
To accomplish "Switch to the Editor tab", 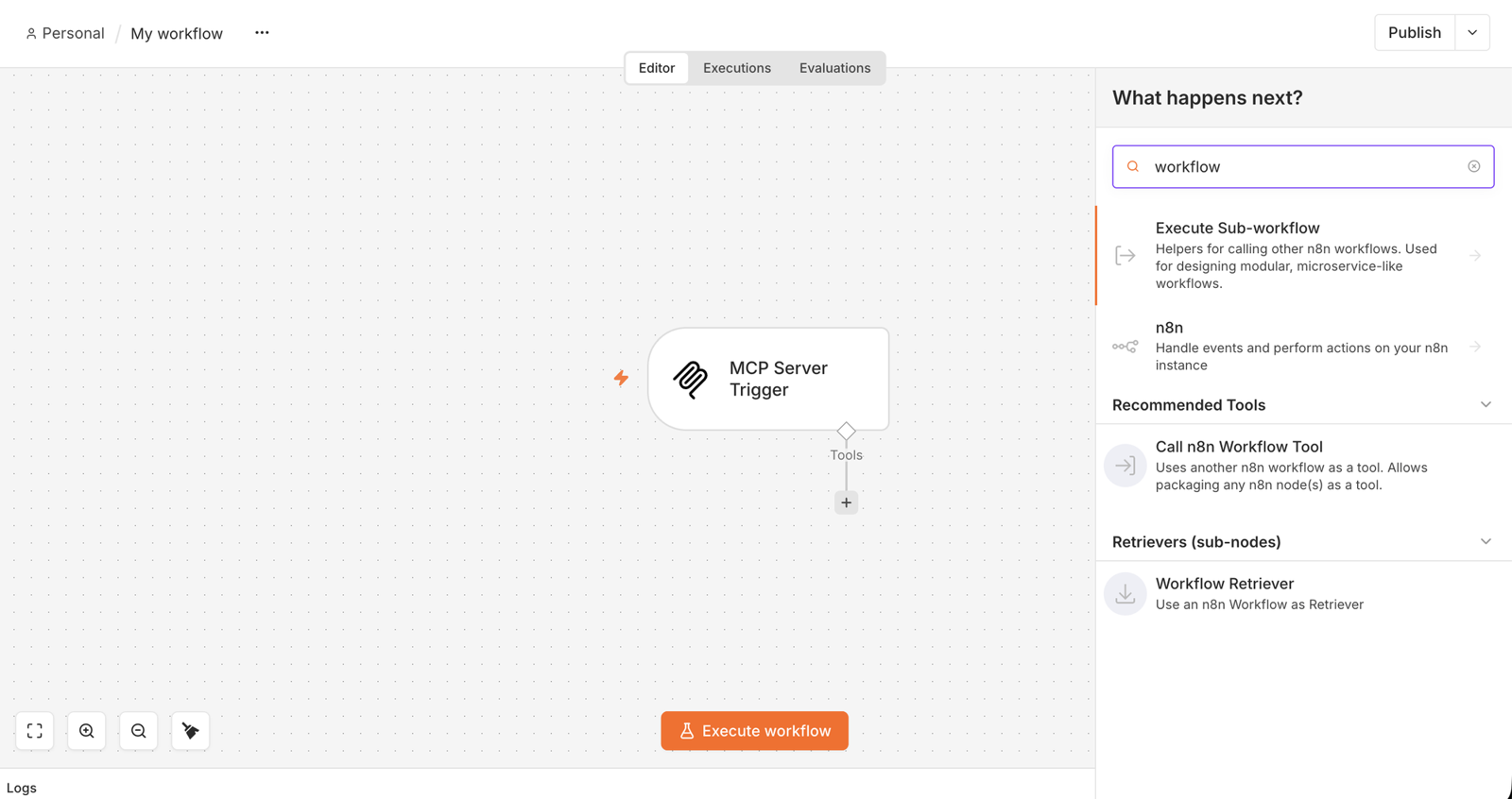I will pos(657,68).
